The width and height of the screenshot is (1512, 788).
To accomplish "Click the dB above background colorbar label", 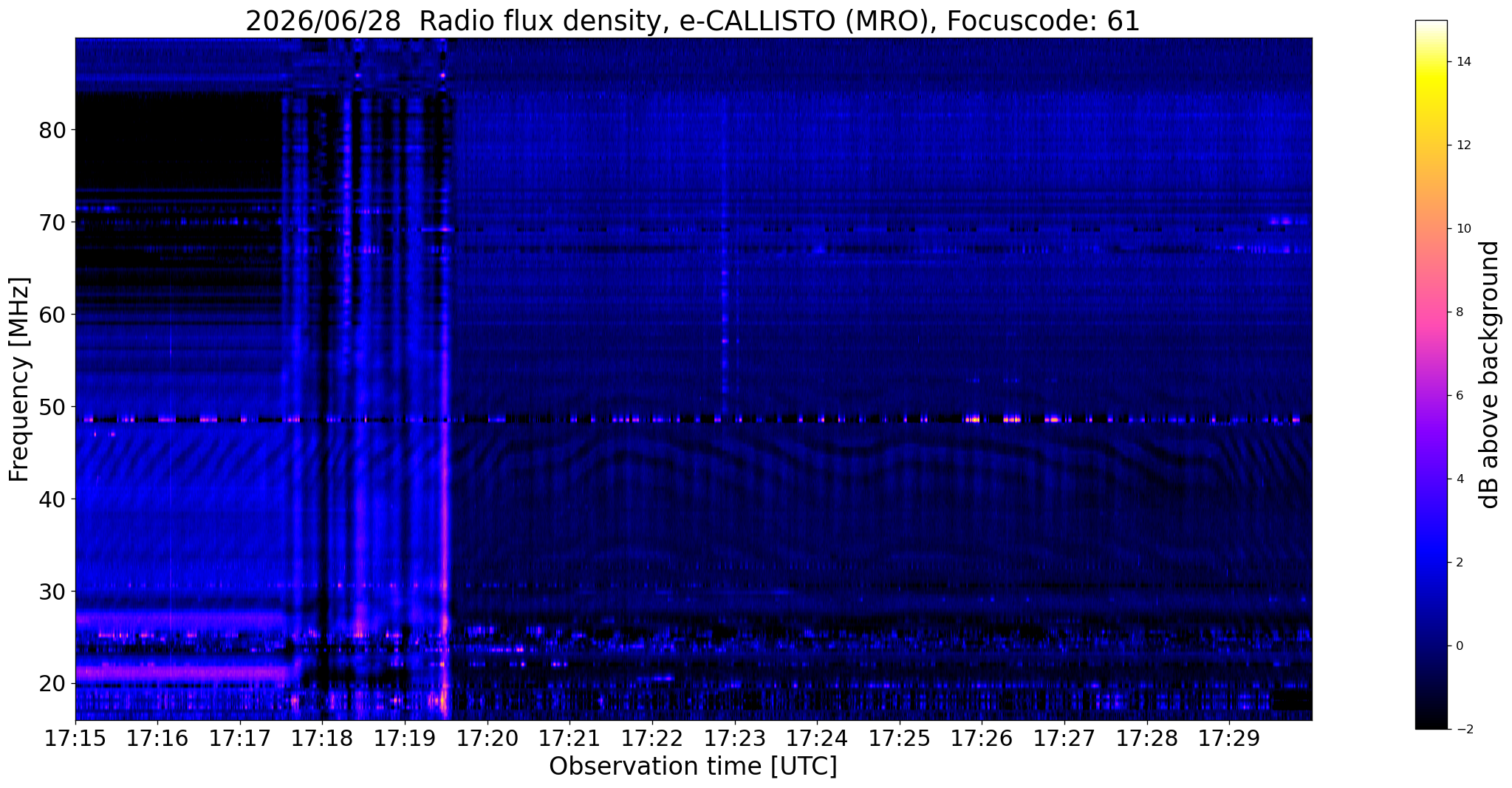I will point(1490,374).
